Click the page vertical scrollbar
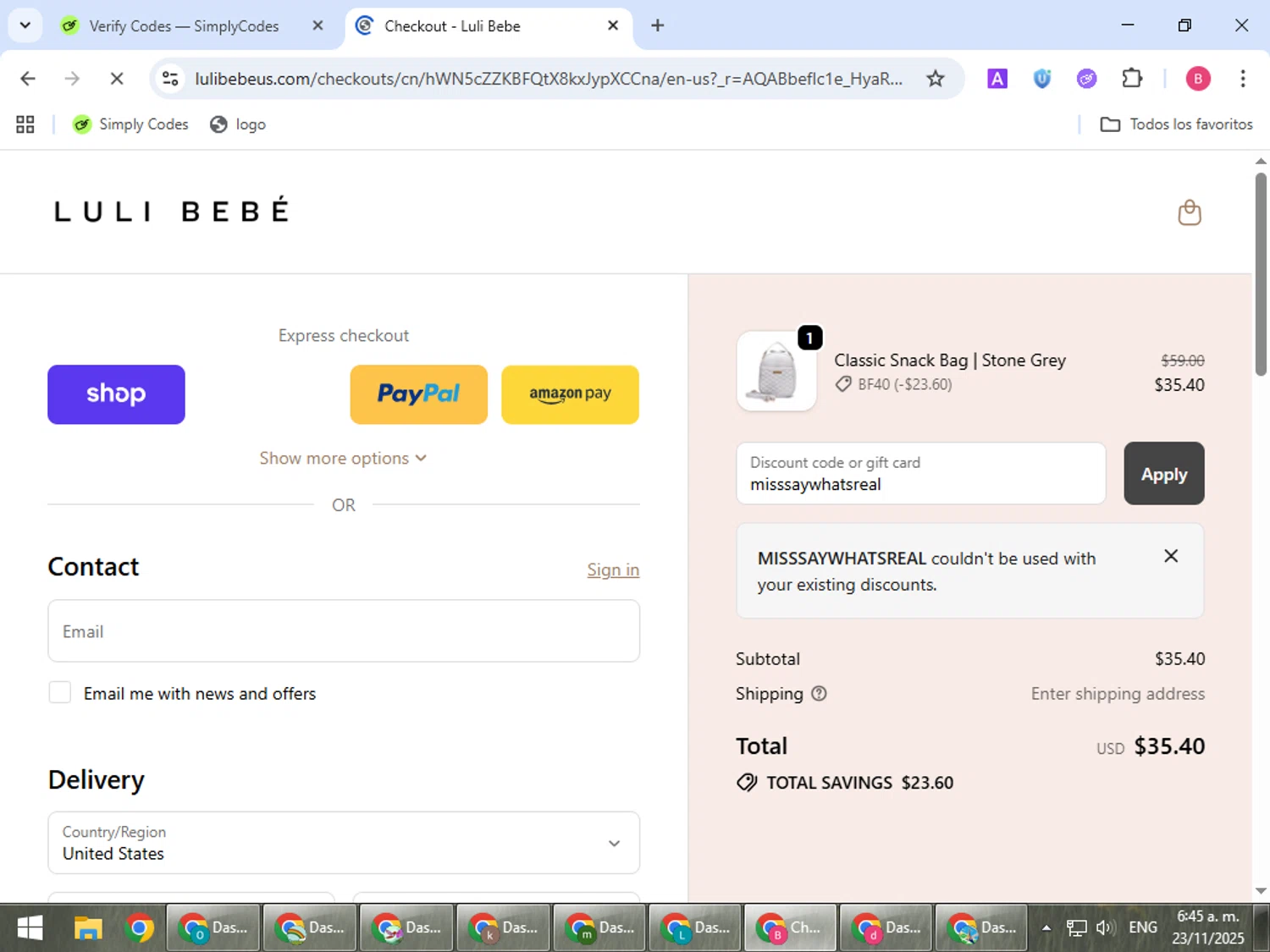 tap(1261, 273)
